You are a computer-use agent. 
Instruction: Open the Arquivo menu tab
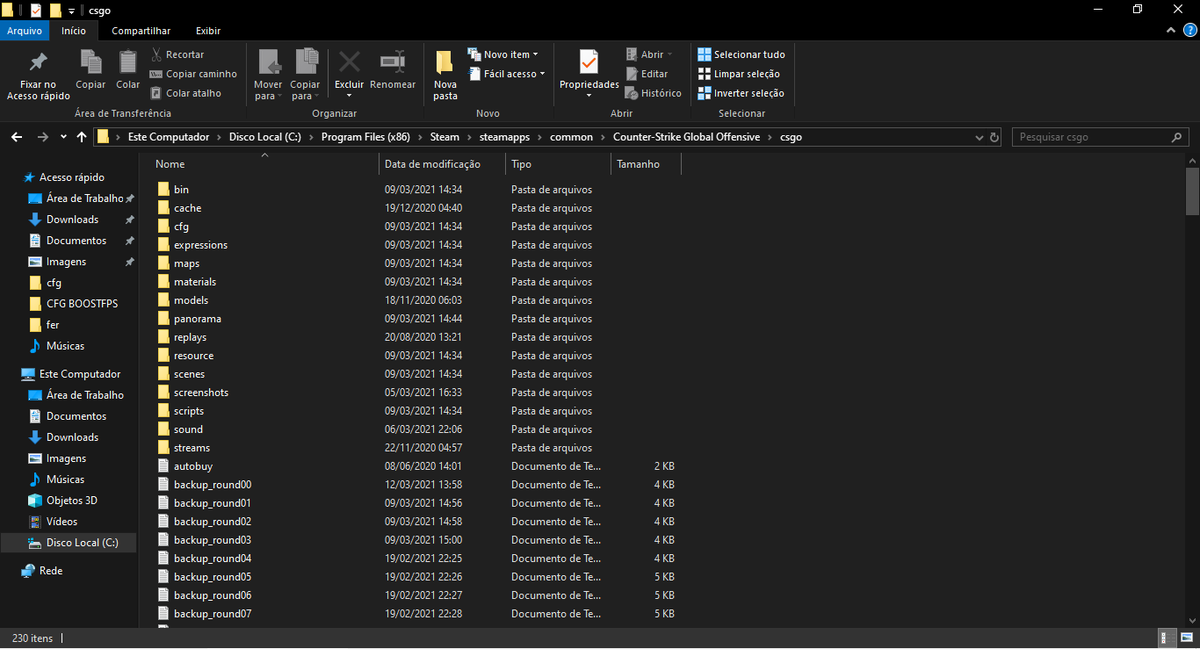point(24,31)
